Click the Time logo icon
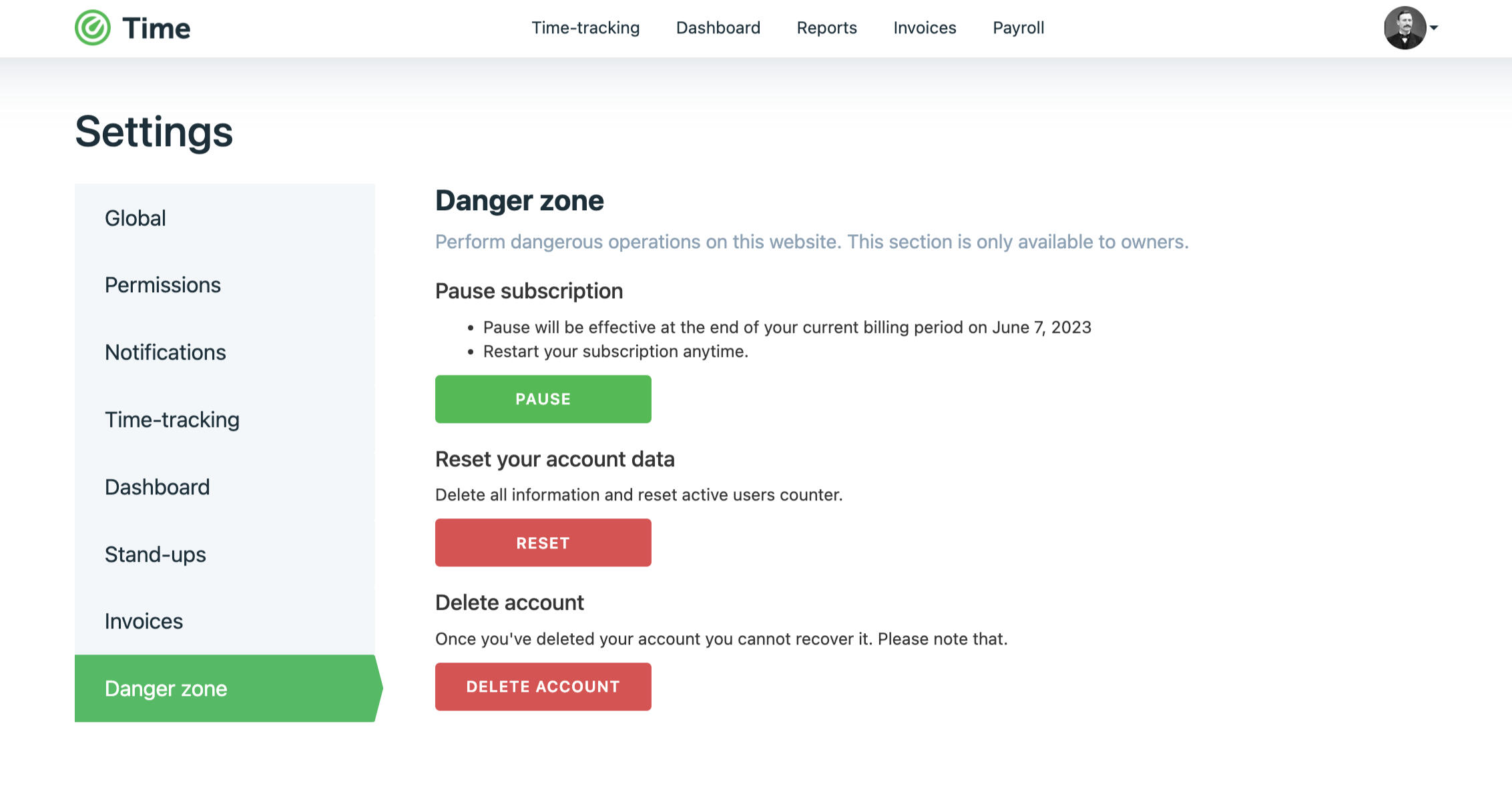1512x804 pixels. (x=93, y=27)
